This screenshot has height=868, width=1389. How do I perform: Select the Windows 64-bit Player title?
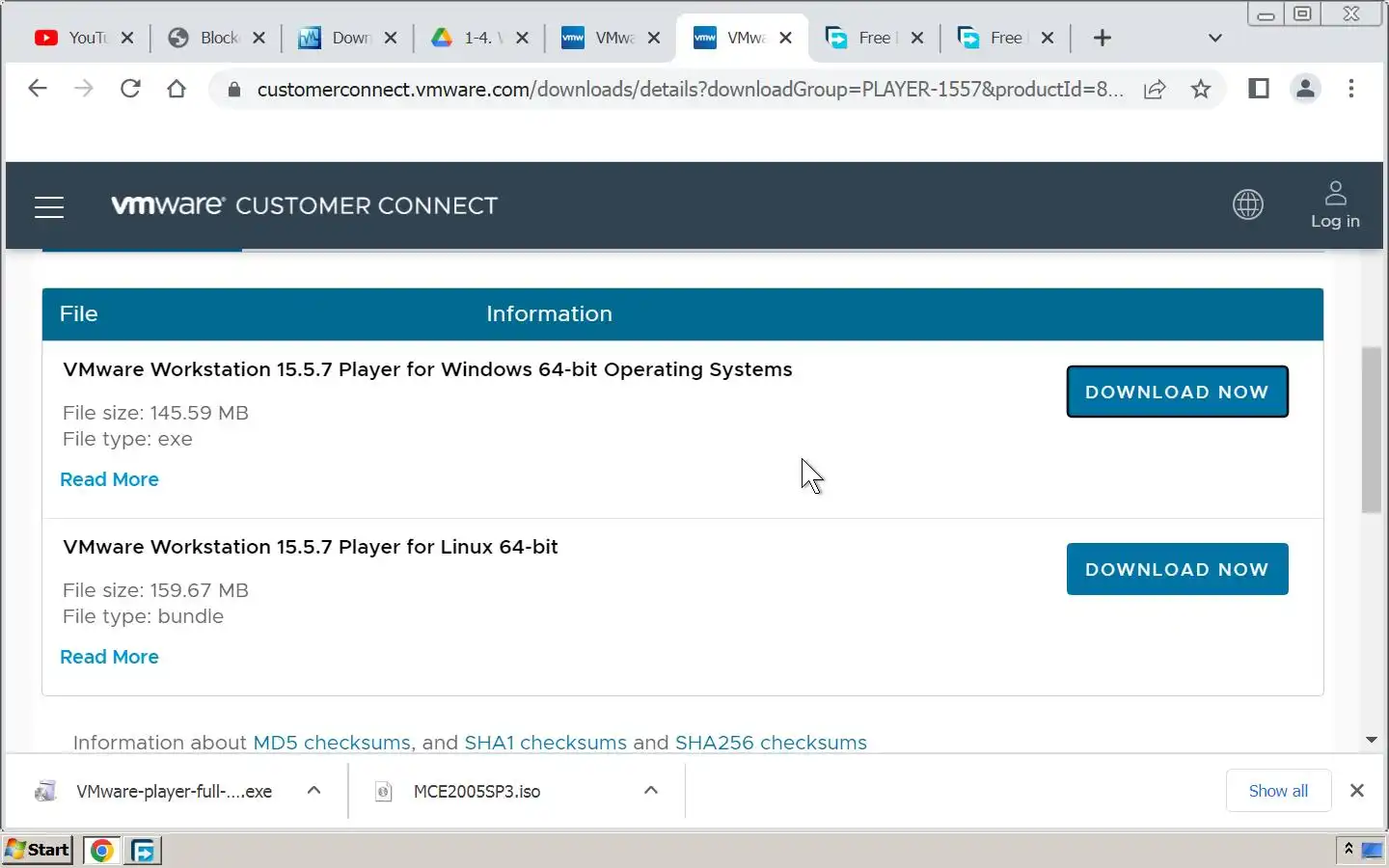427,369
